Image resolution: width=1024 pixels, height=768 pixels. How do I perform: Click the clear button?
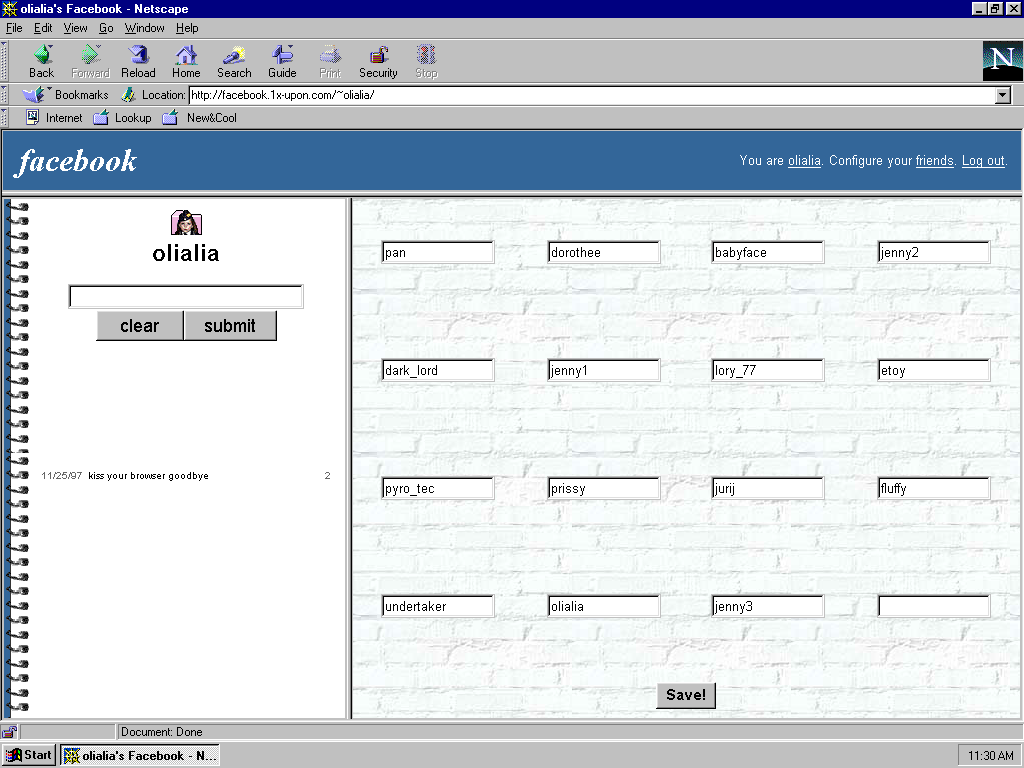pos(140,326)
